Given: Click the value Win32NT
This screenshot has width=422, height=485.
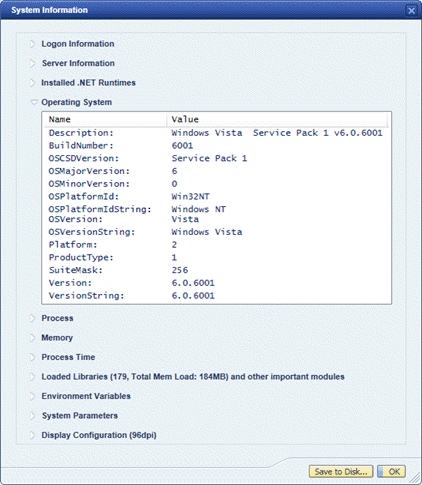Looking at the screenshot, I should (x=190, y=196).
